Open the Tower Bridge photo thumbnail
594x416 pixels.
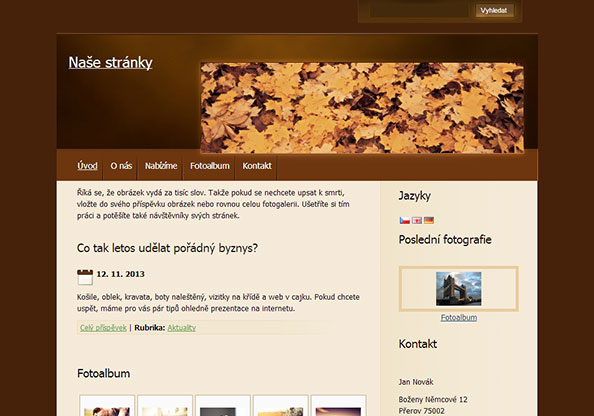tap(459, 289)
